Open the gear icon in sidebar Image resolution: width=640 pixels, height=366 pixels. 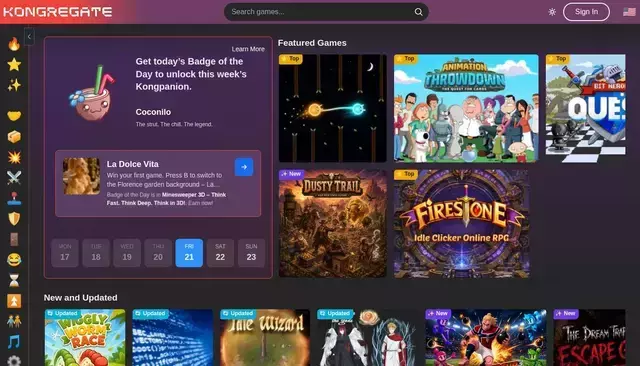click(14, 361)
